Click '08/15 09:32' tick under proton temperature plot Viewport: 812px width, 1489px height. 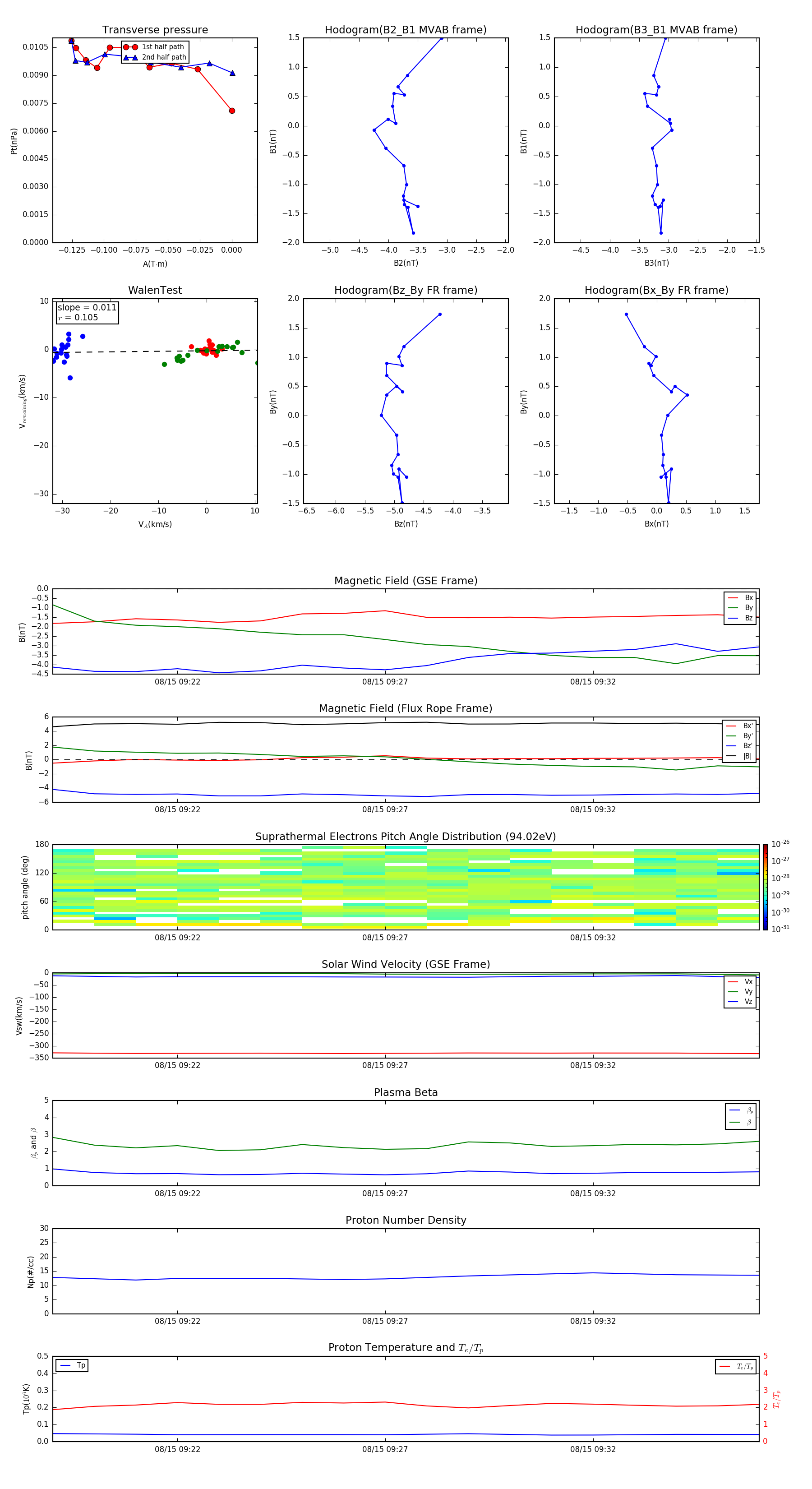pyautogui.click(x=593, y=1449)
